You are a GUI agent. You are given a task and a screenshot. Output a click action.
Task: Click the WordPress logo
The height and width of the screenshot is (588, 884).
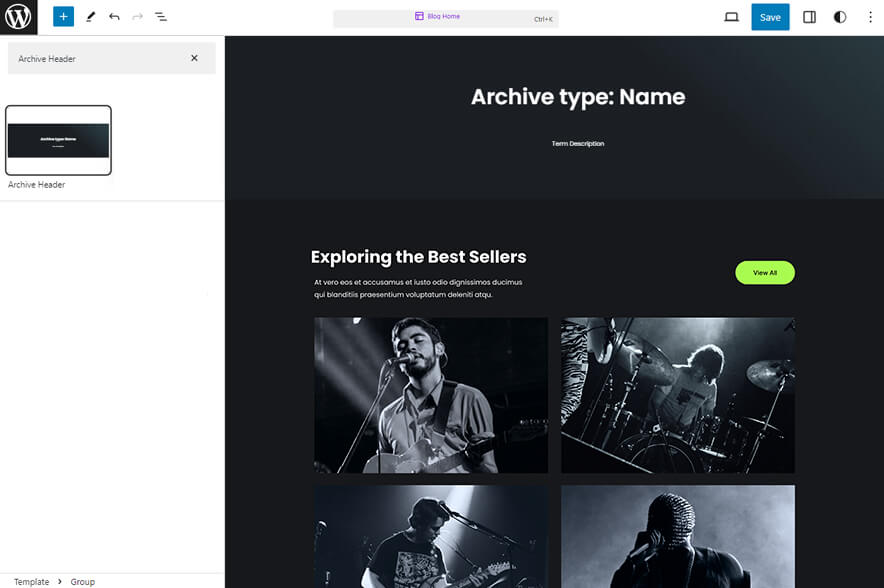point(17,16)
